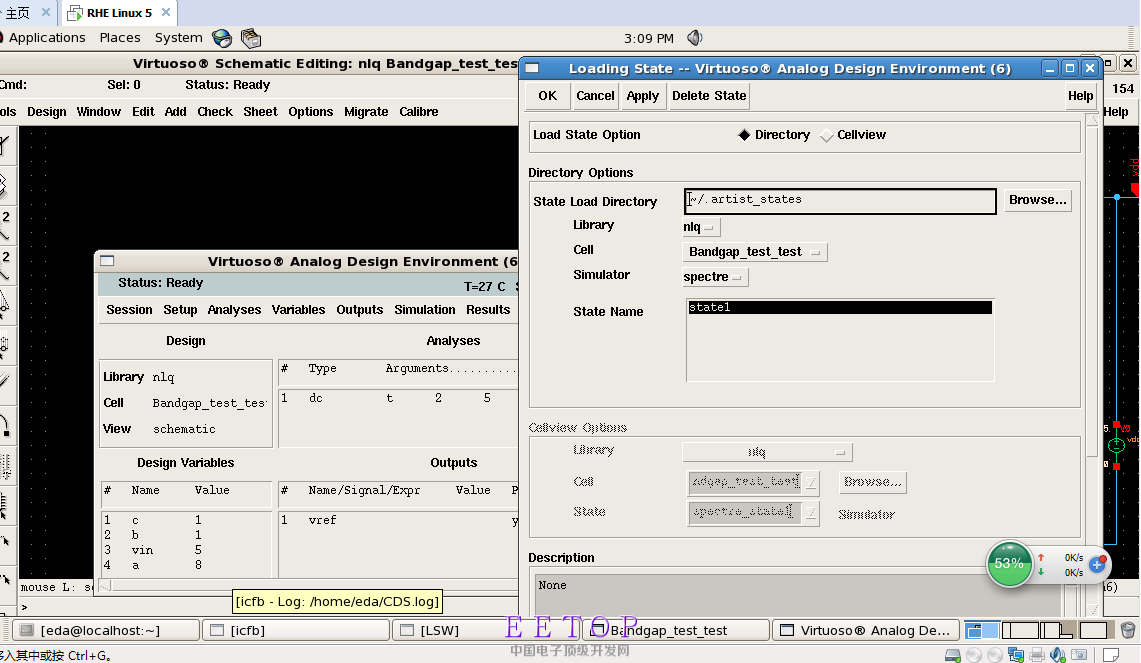Click the message note icon in status bar
Viewport: 1141px width, 663px height.
pyautogui.click(x=1110, y=655)
